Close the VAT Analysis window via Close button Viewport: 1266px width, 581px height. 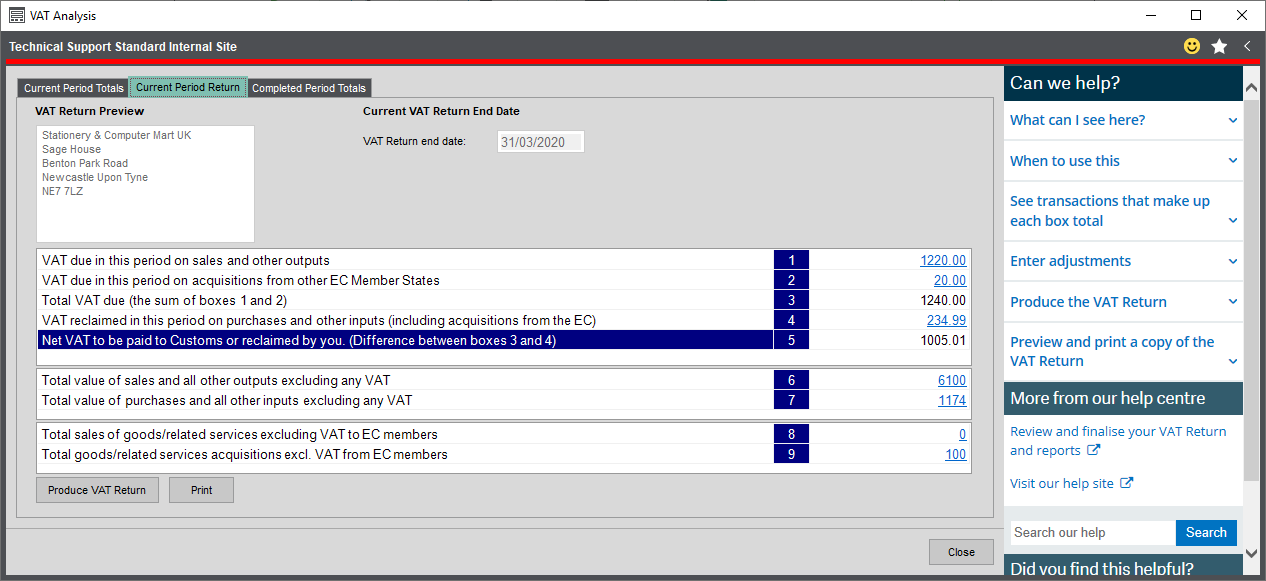[x=960, y=551]
